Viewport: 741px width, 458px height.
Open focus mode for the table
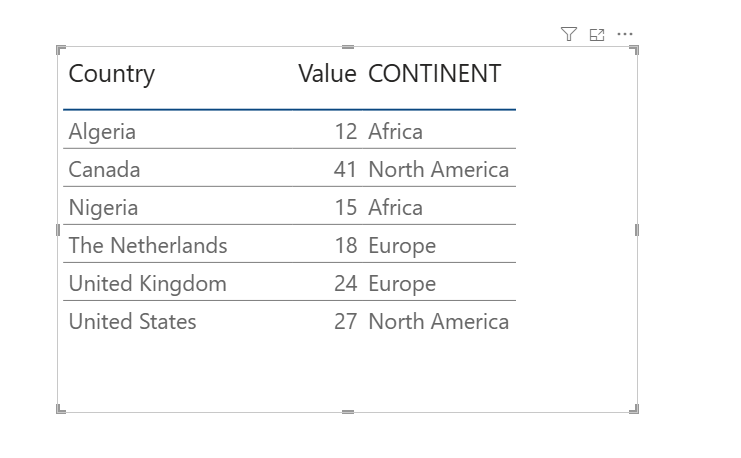coord(597,35)
